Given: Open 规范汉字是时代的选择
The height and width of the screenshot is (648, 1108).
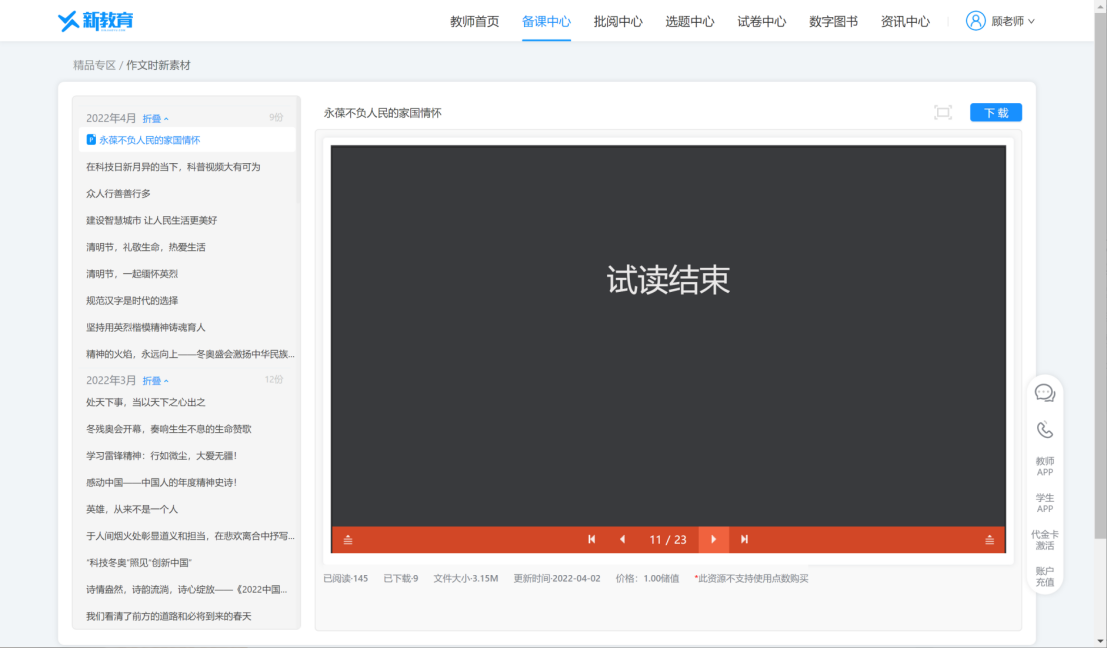Looking at the screenshot, I should (x=132, y=300).
